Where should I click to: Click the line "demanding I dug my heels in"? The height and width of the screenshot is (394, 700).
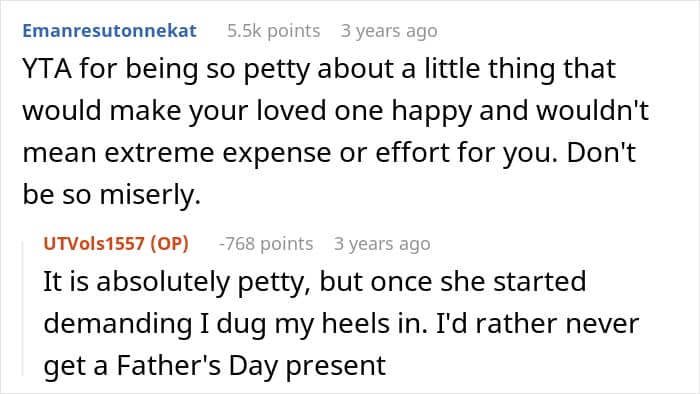pos(235,323)
